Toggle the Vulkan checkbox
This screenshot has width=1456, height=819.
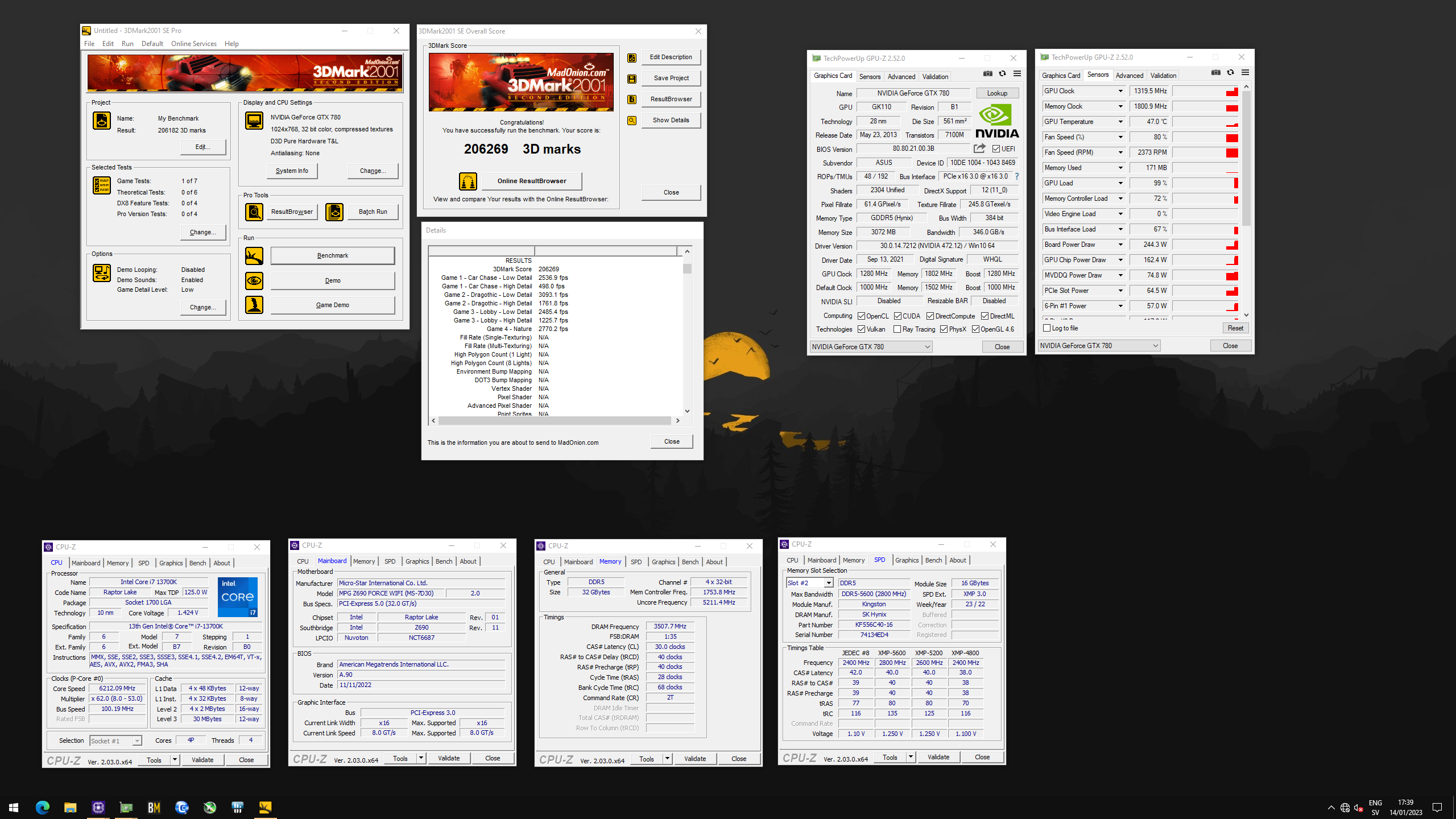pos(862,329)
